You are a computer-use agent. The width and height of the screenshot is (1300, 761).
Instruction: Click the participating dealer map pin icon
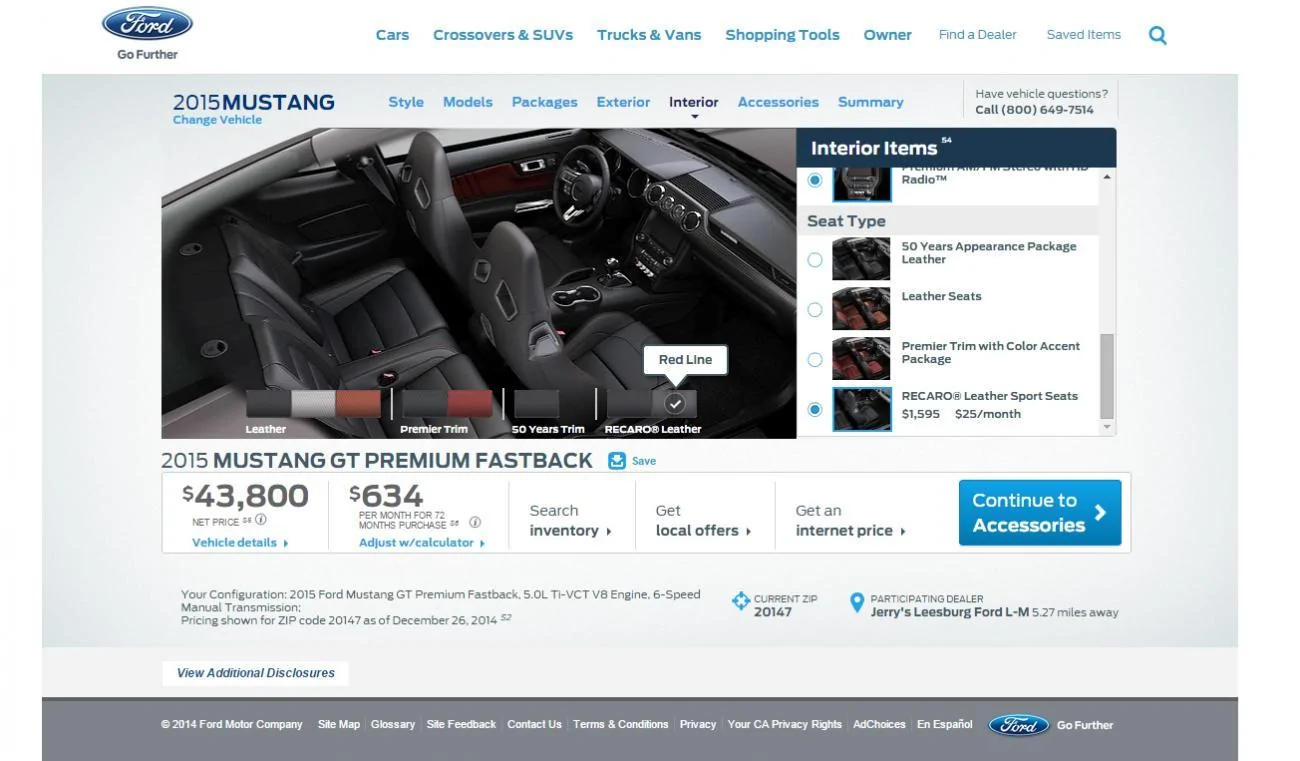click(x=856, y=602)
